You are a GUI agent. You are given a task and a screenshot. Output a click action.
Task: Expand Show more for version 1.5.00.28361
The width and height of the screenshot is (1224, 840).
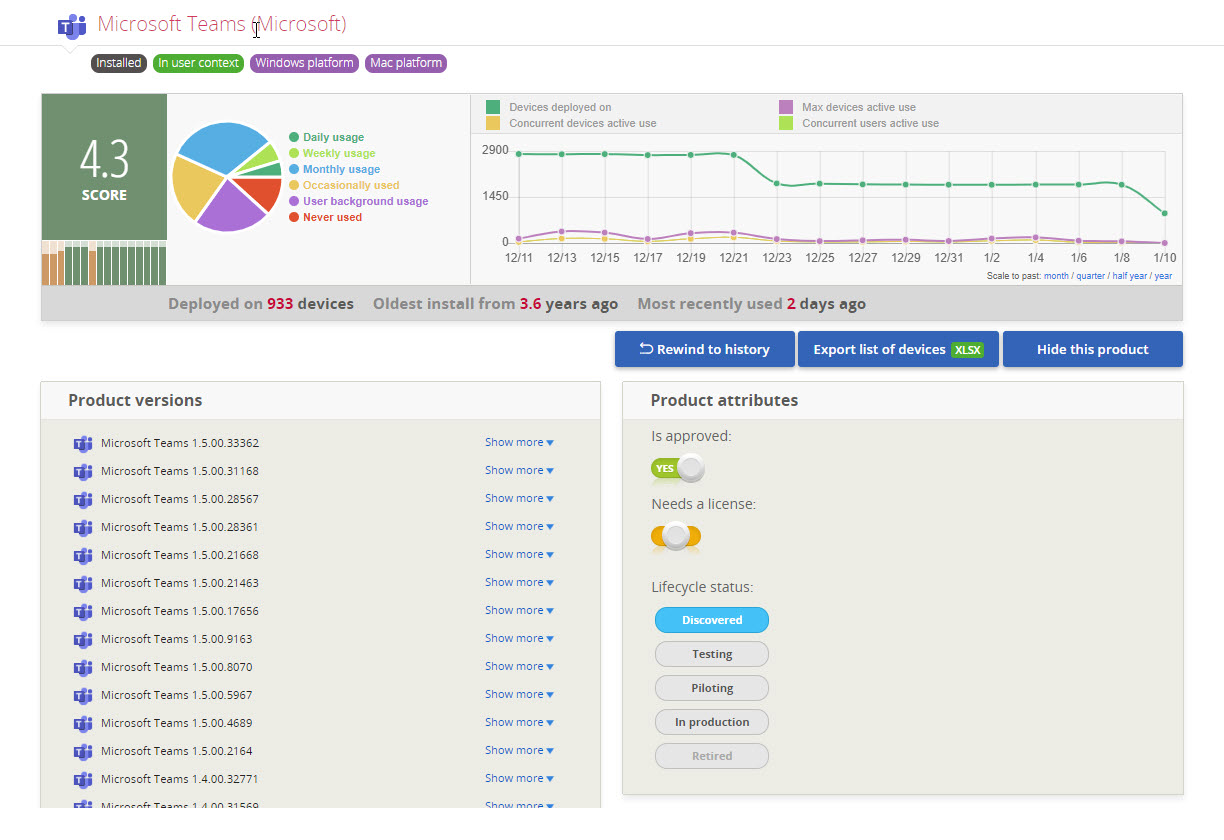coord(519,526)
